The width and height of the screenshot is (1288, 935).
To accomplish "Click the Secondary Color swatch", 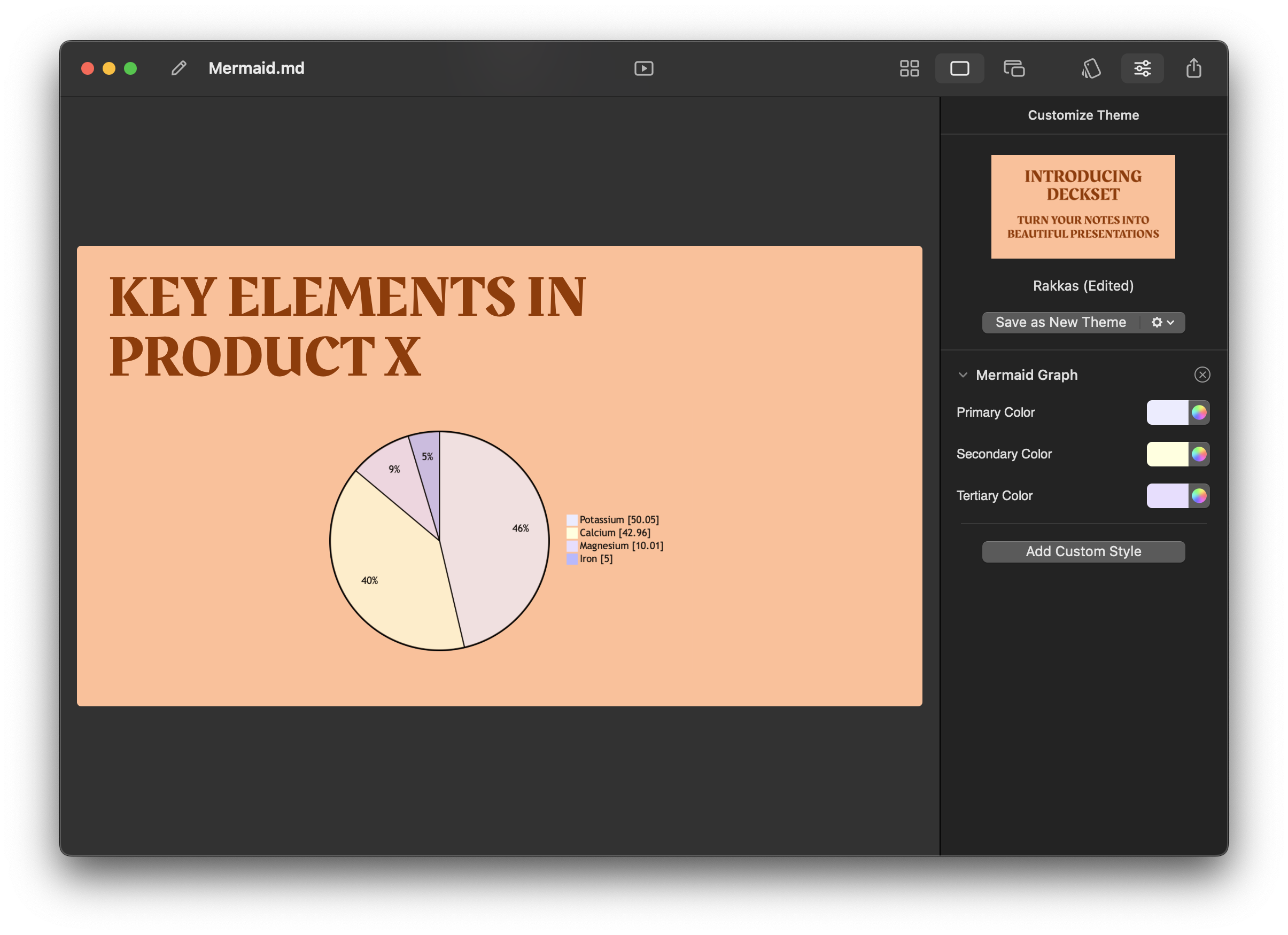I will click(x=1167, y=454).
